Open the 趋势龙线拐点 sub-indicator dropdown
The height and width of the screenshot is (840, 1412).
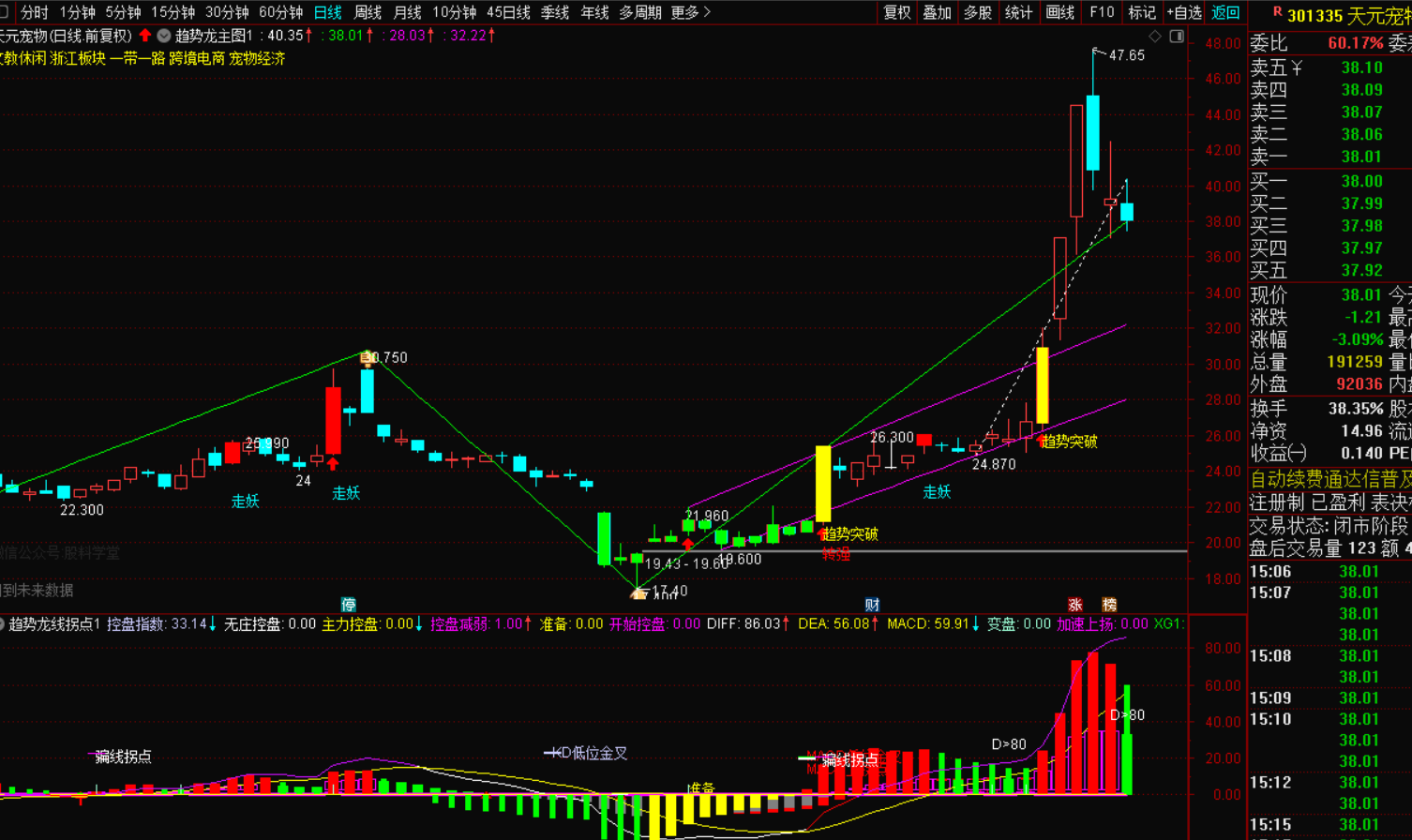click(x=3, y=624)
